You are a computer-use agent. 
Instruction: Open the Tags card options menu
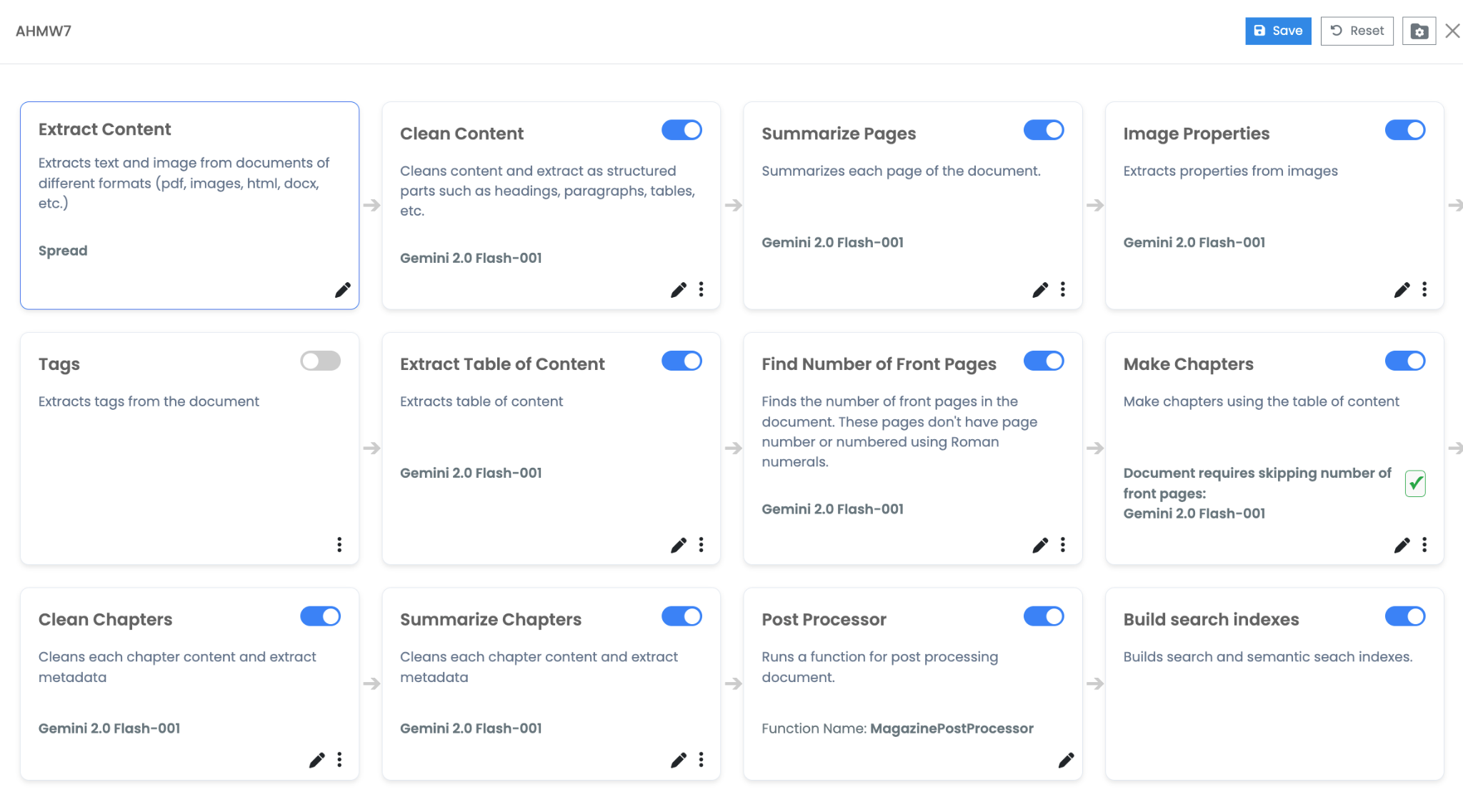pyautogui.click(x=339, y=545)
